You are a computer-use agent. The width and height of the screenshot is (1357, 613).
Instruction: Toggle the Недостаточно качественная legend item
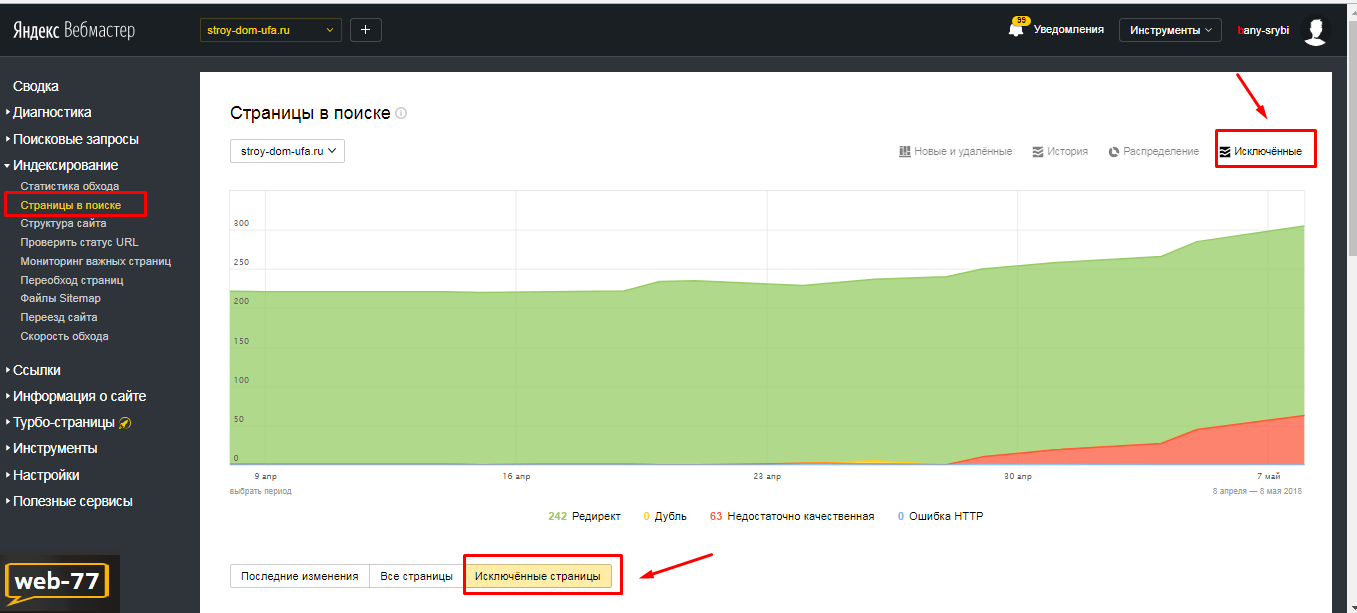[792, 517]
